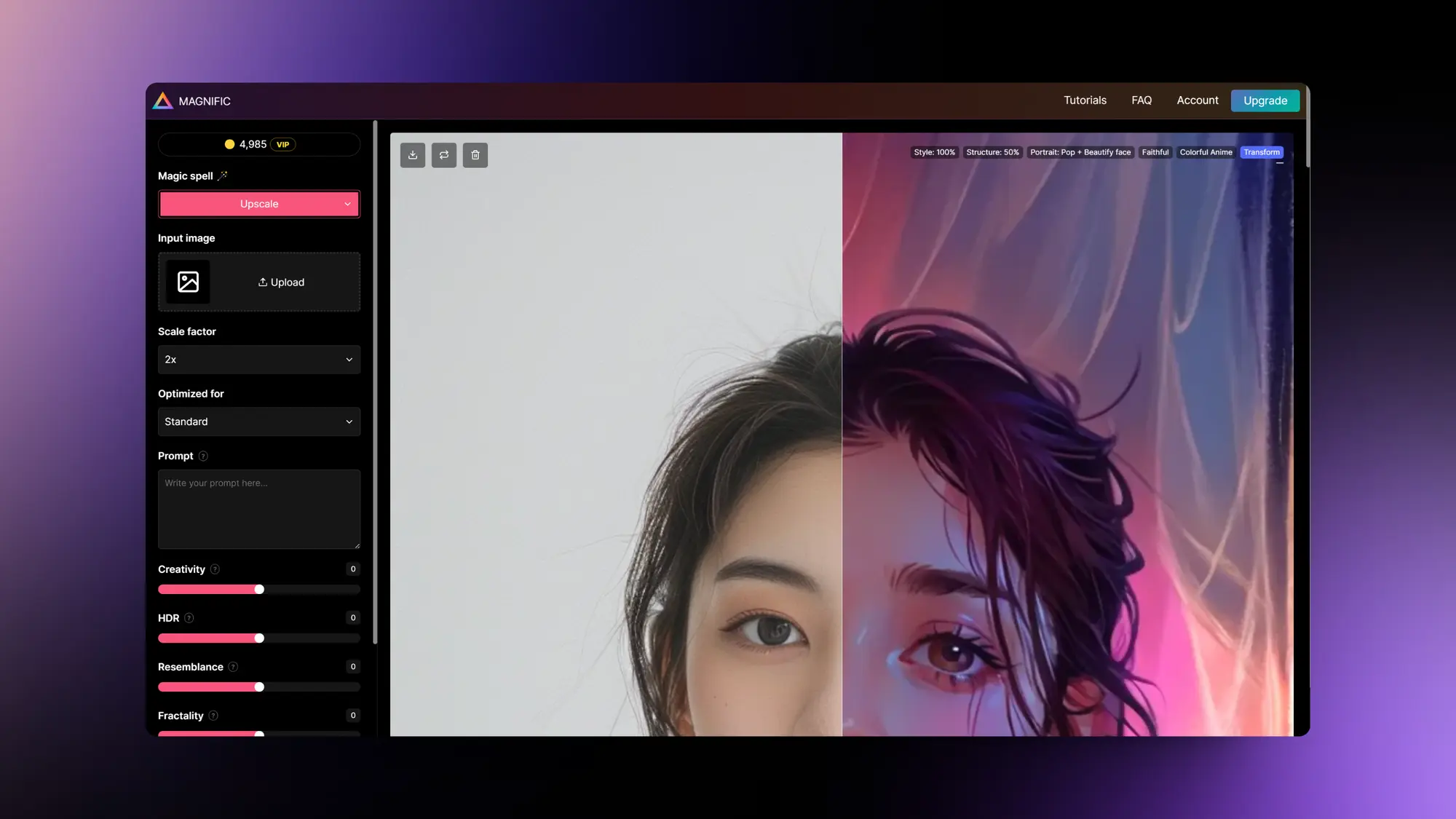The width and height of the screenshot is (1456, 819).
Task: Download the result image
Action: point(413,155)
